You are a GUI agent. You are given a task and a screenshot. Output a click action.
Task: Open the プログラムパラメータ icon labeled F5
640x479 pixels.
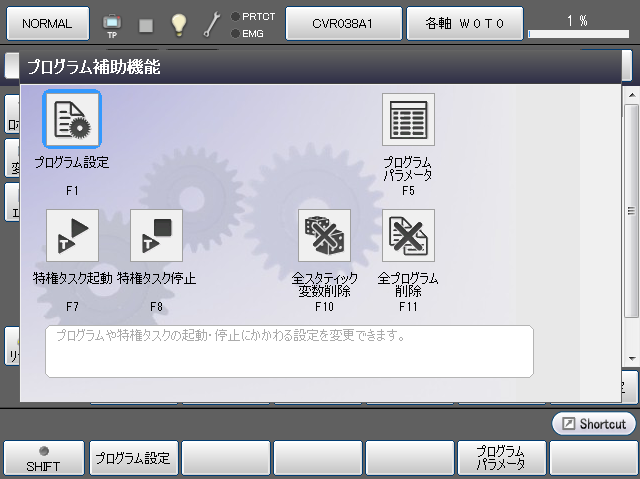point(408,119)
